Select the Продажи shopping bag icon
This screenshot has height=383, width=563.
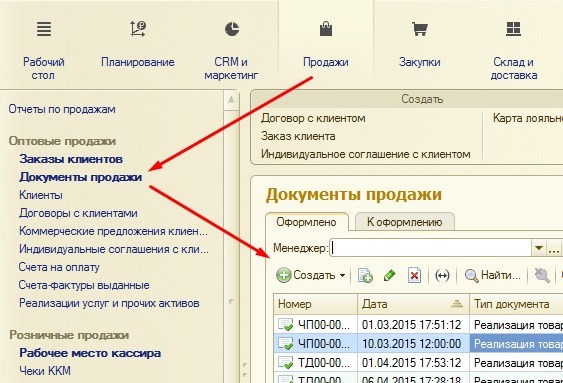tap(326, 29)
